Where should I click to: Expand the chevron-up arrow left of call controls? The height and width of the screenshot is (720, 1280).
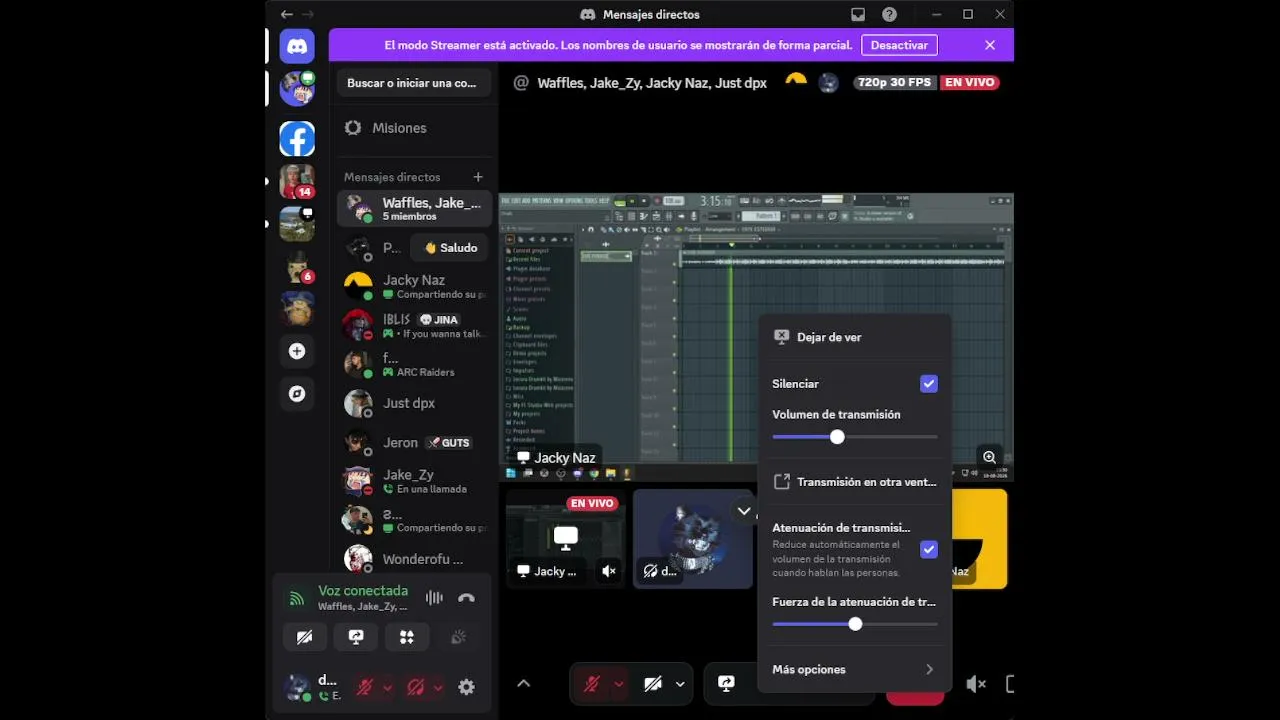click(x=523, y=684)
